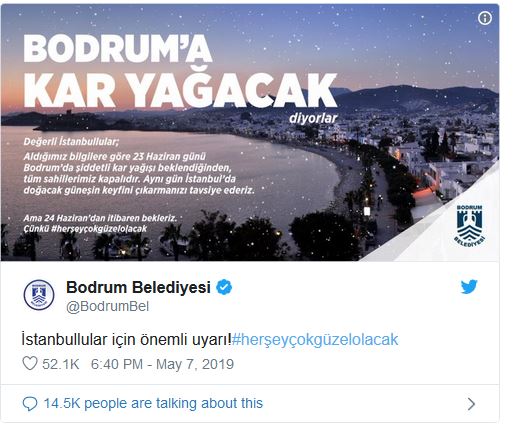The width and height of the screenshot is (521, 433).
Task: Click the blue verified badge
Action: (224, 287)
